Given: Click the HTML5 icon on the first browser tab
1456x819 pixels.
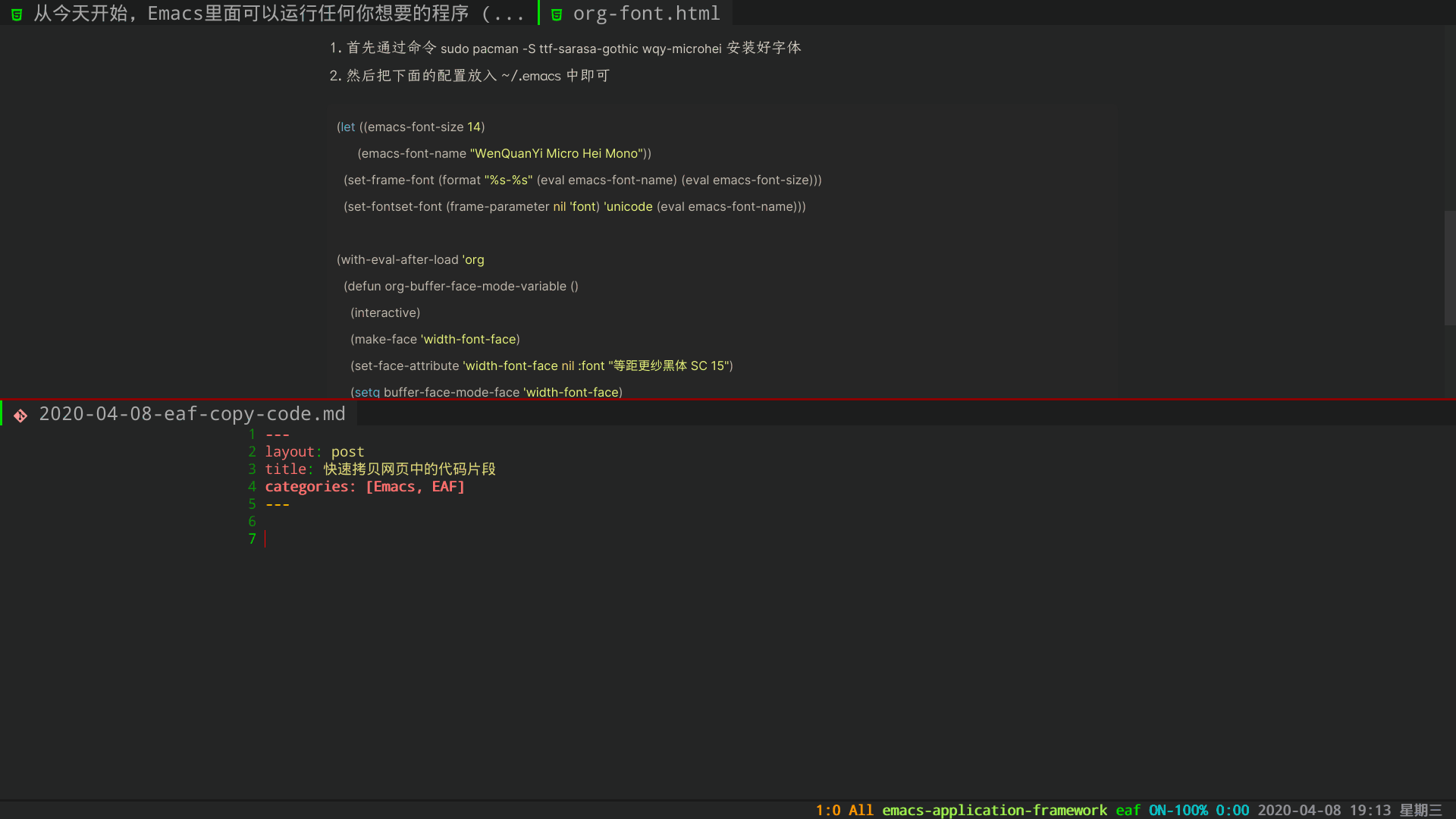Looking at the screenshot, I should [16, 13].
